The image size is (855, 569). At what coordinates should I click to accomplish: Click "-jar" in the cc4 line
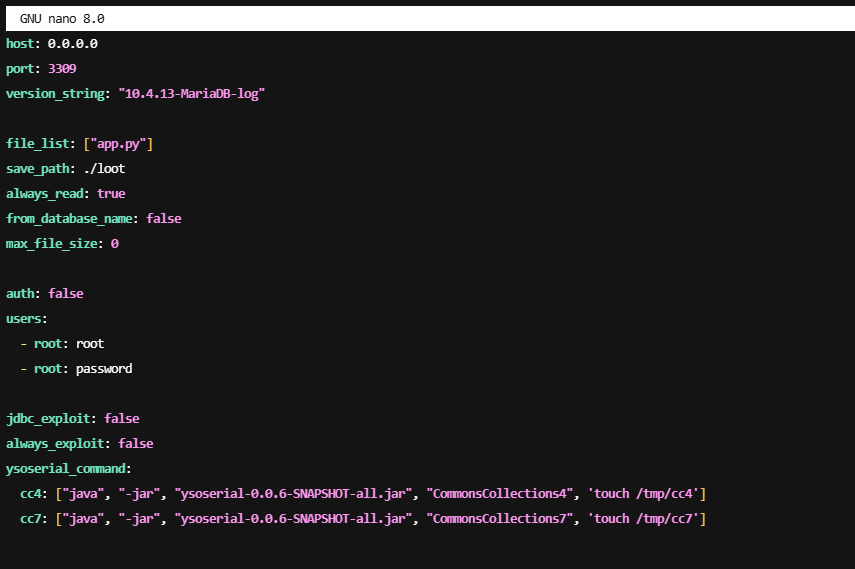pos(140,494)
